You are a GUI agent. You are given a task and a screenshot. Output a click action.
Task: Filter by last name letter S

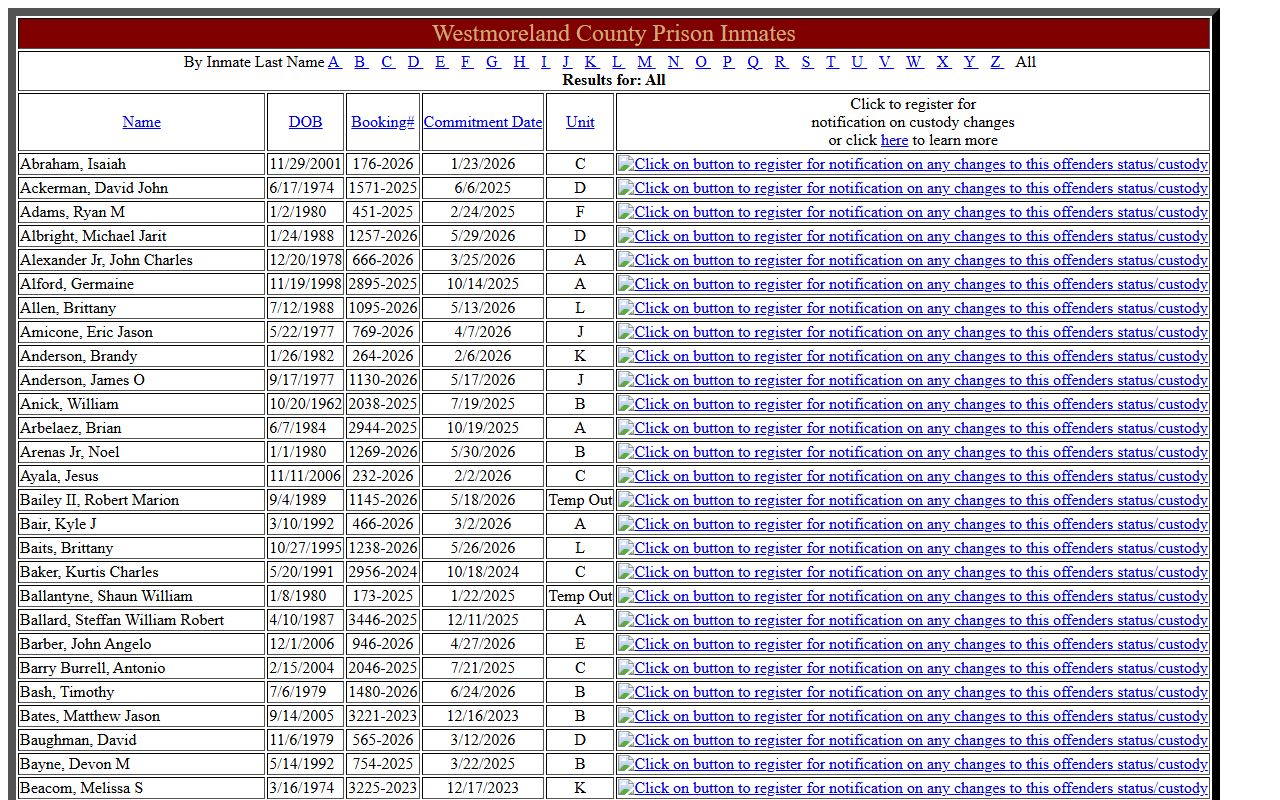[x=806, y=62]
